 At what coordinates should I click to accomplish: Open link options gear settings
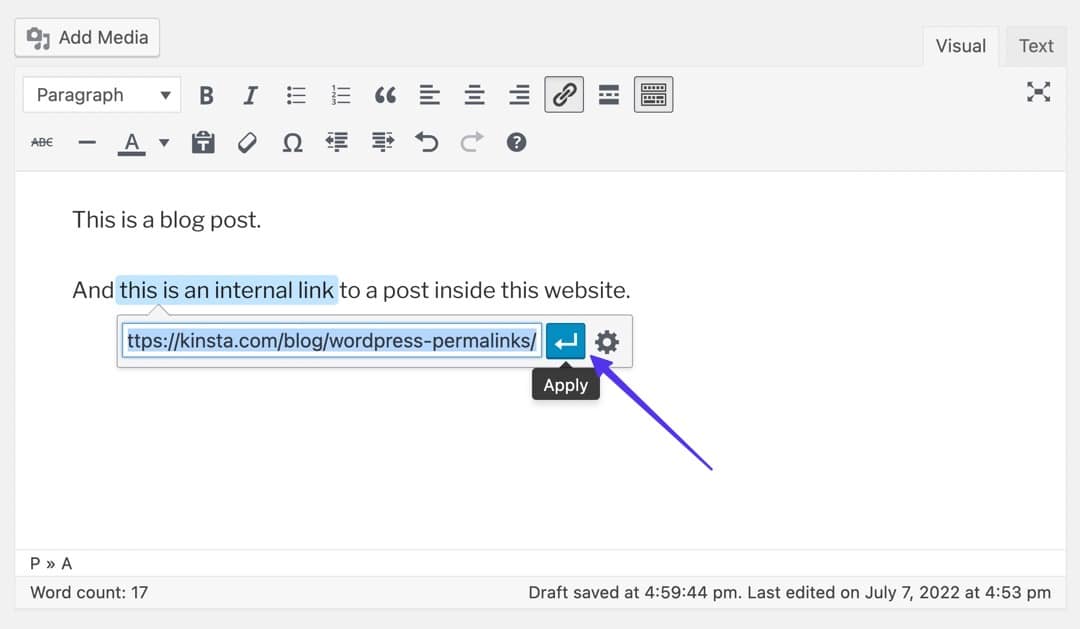(607, 342)
